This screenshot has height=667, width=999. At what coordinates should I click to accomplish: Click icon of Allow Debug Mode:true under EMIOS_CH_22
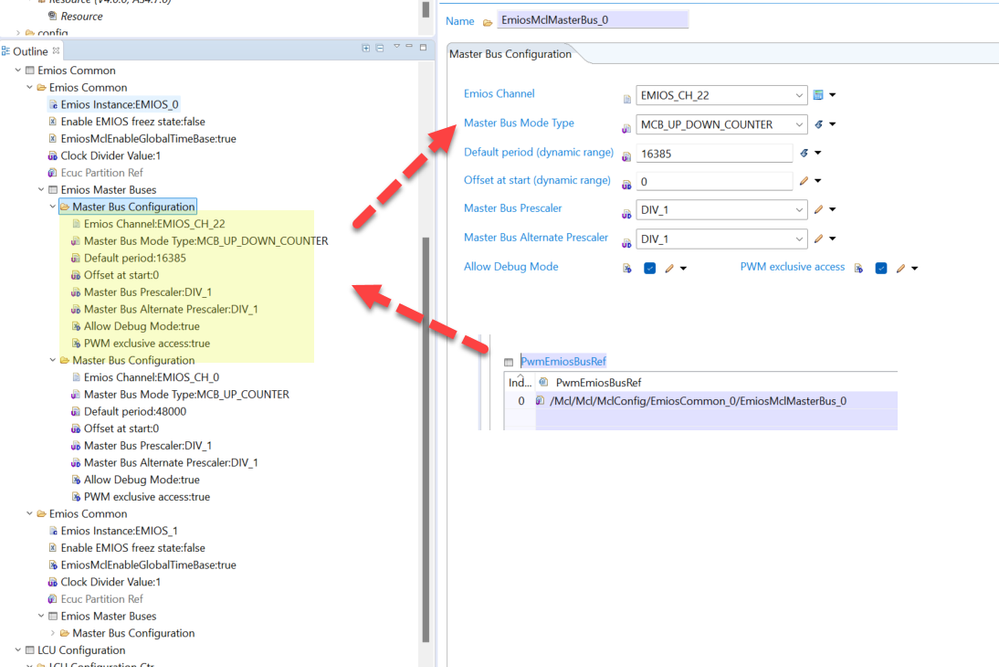pos(76,326)
